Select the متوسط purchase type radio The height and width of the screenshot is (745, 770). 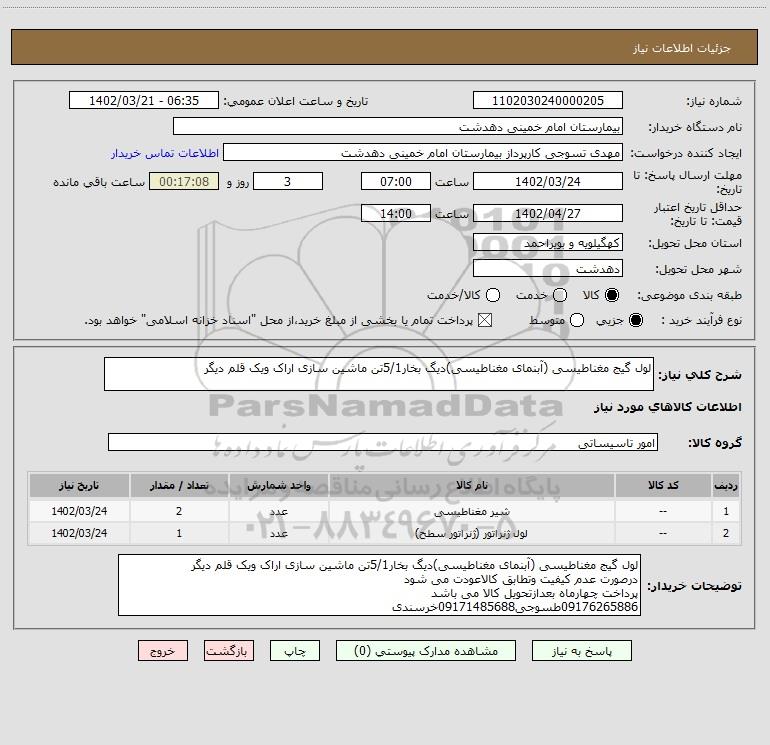pyautogui.click(x=577, y=320)
